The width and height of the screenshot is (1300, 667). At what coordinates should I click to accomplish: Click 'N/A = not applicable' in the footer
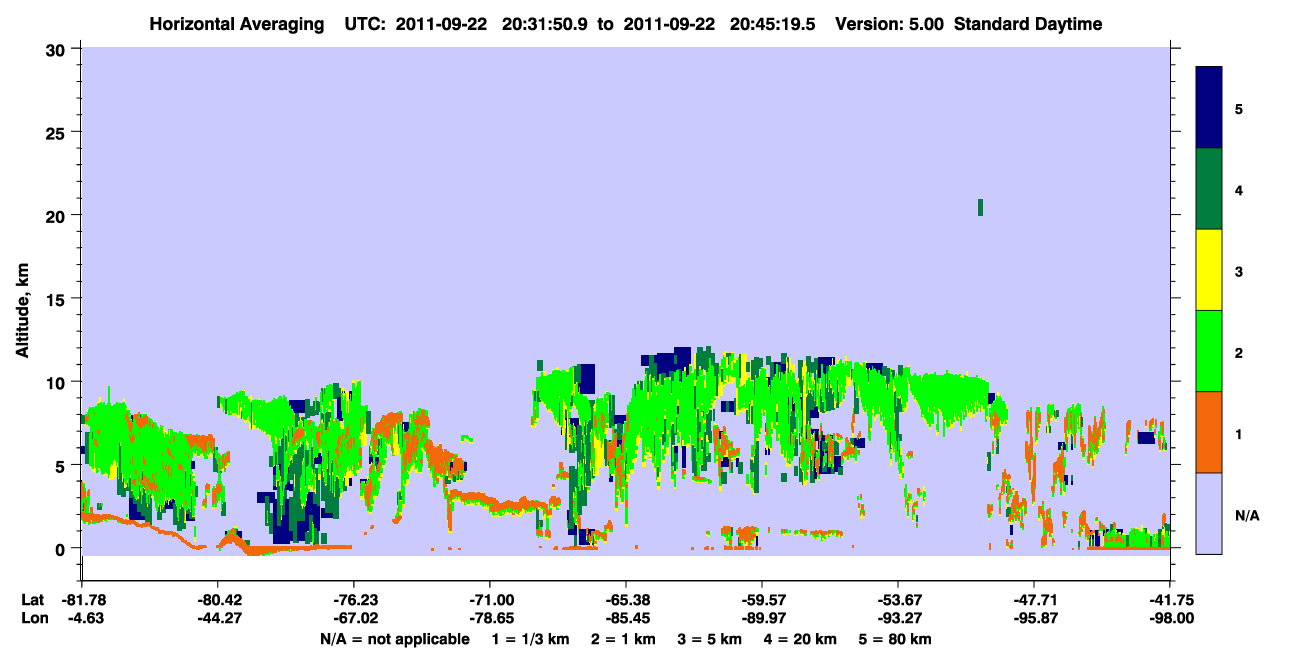394,639
